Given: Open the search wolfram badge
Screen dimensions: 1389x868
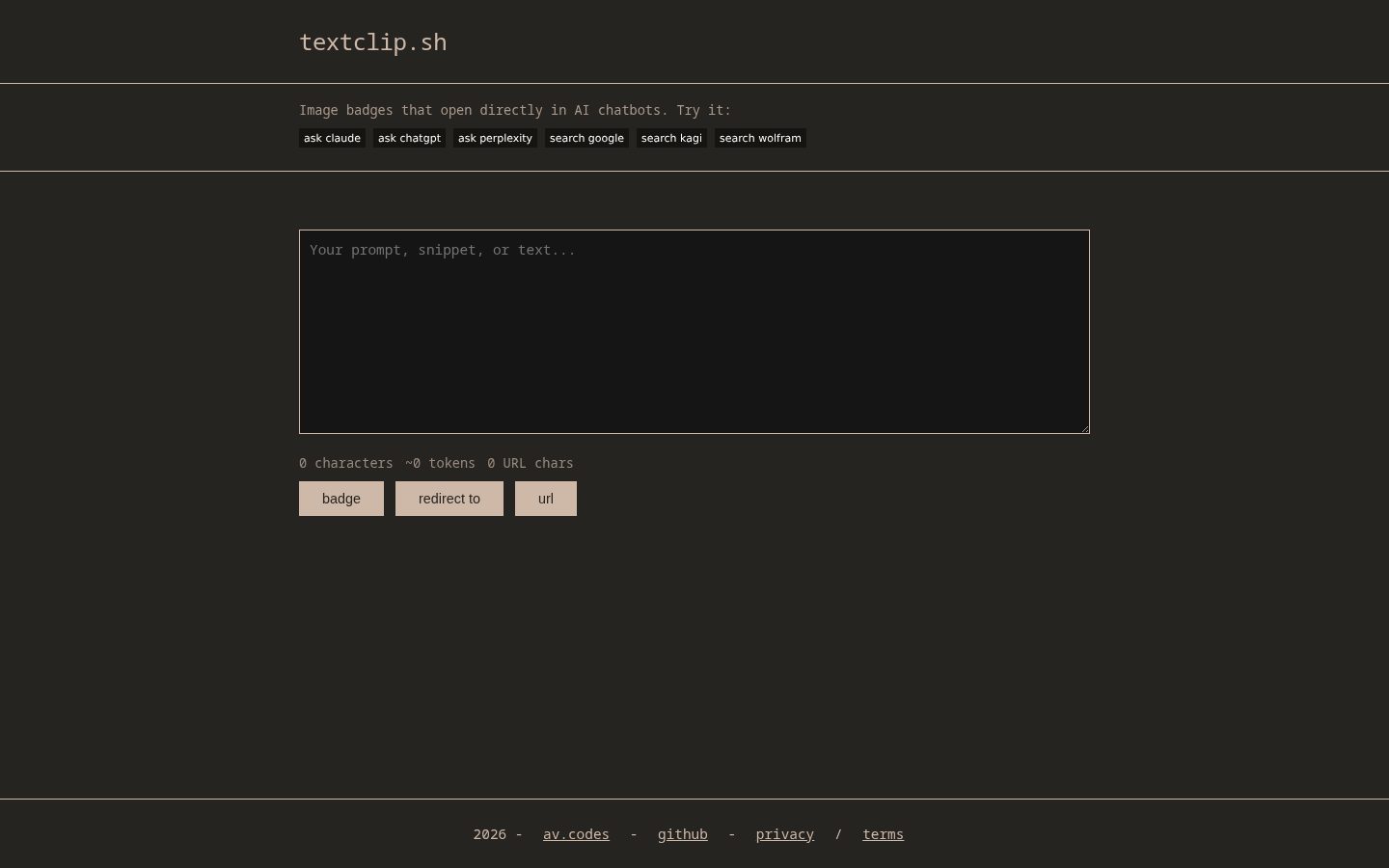Looking at the screenshot, I should [760, 138].
